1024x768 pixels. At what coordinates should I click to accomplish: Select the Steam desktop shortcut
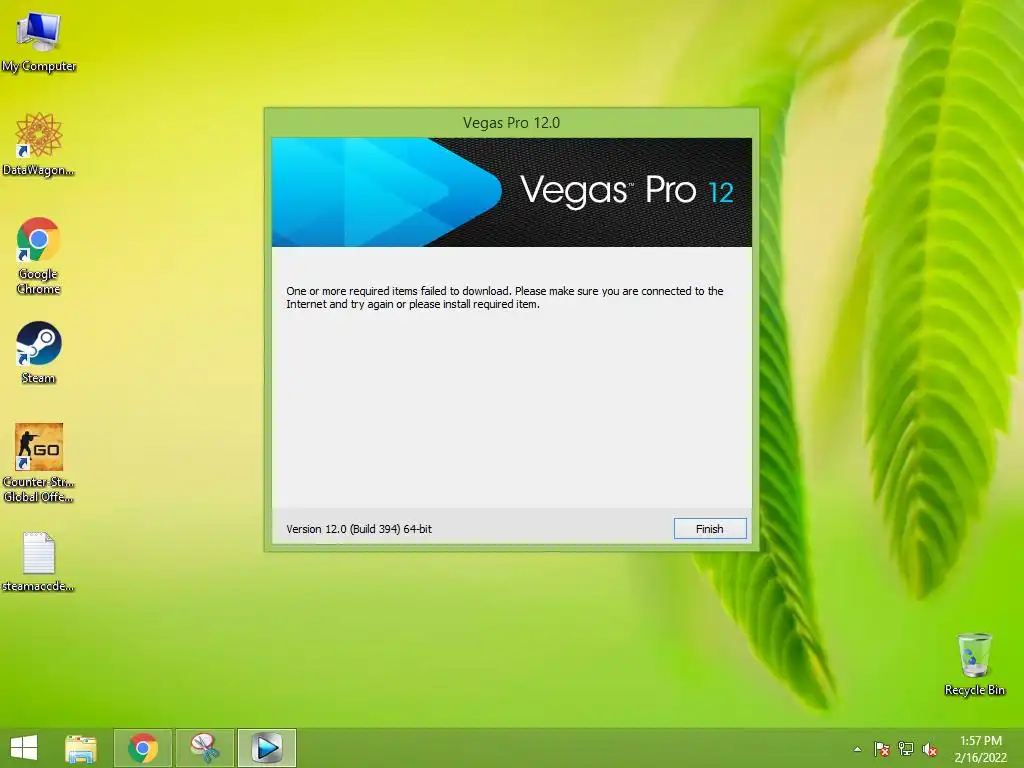(x=39, y=352)
